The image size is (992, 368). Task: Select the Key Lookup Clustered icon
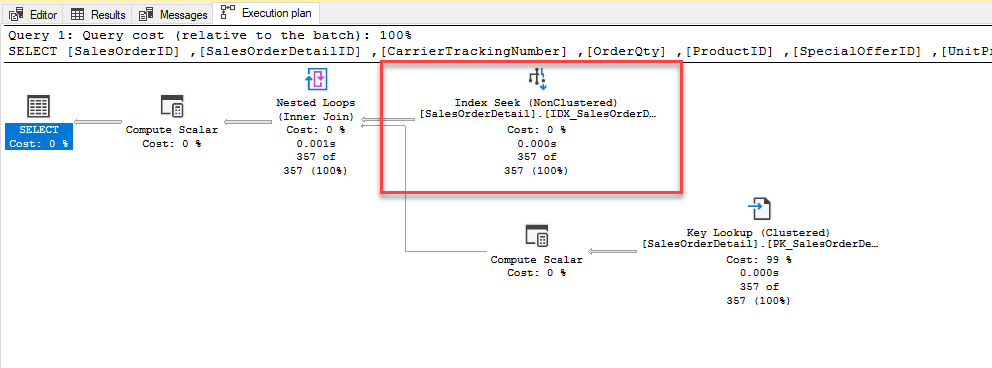(759, 209)
